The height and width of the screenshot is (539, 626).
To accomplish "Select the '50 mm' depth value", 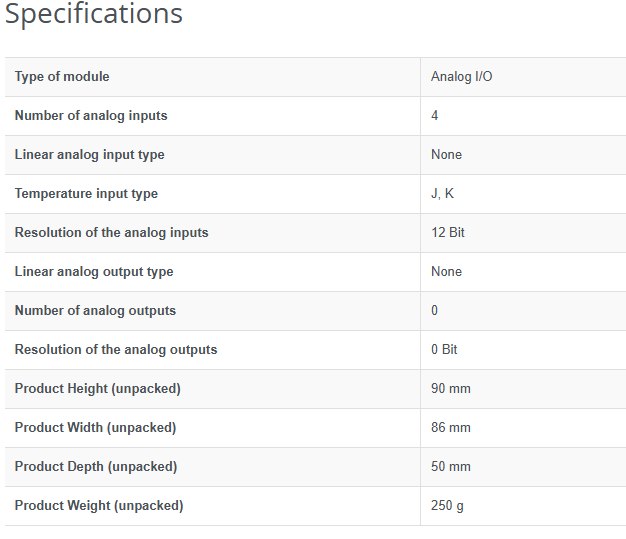I will tap(451, 467).
